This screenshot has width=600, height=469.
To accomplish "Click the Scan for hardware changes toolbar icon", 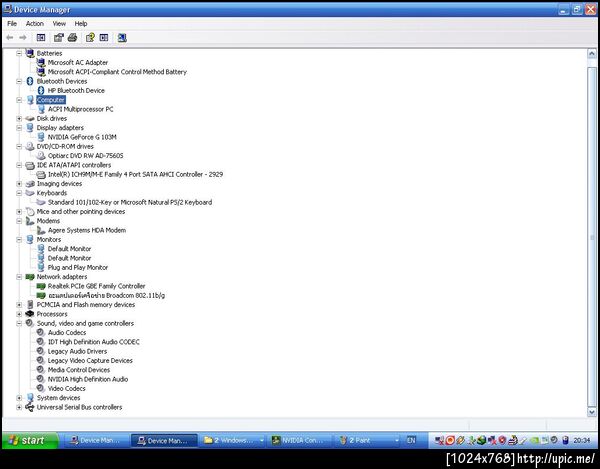I will click(122, 37).
